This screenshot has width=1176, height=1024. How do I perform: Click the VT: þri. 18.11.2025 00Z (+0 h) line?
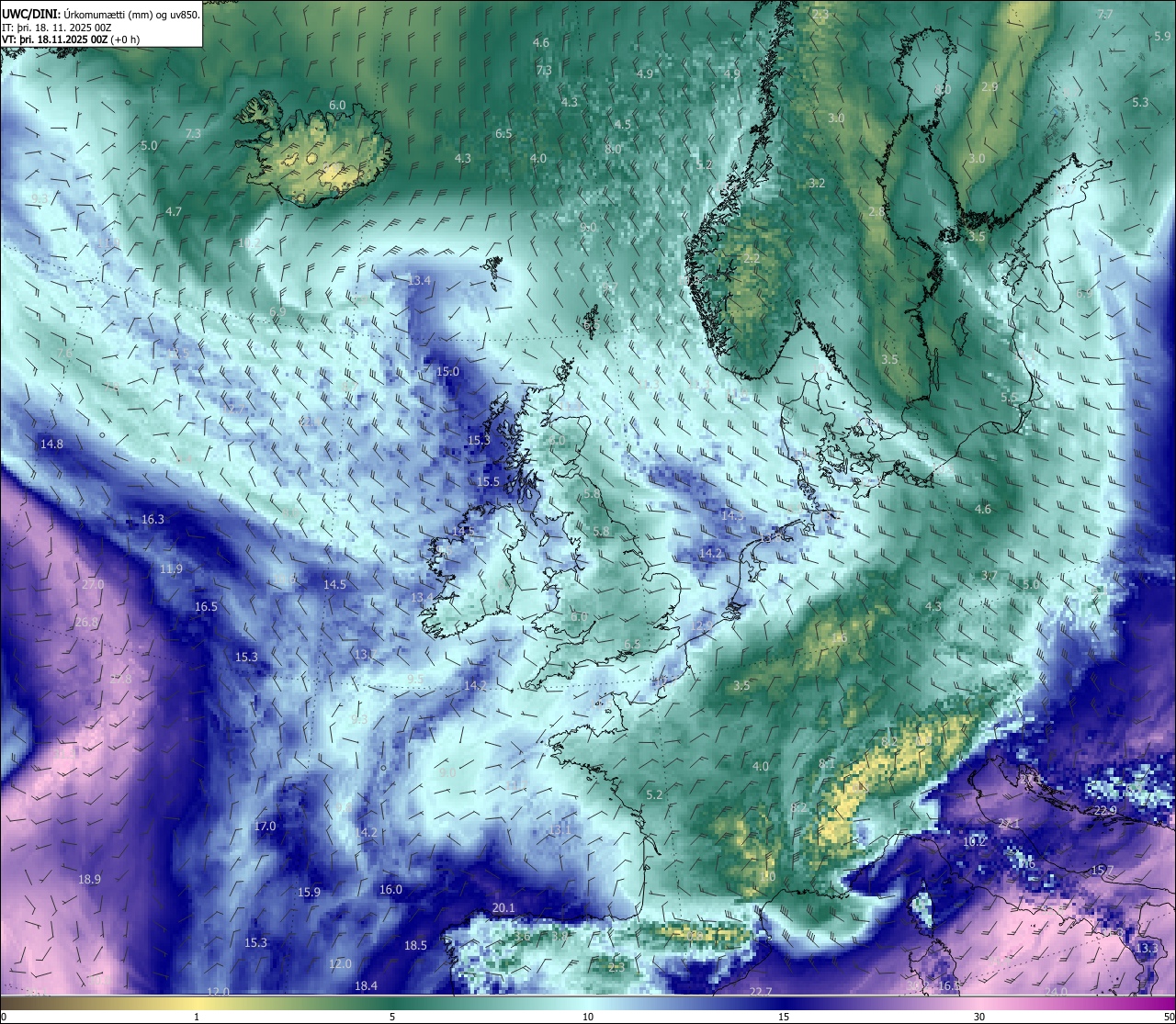click(x=71, y=39)
